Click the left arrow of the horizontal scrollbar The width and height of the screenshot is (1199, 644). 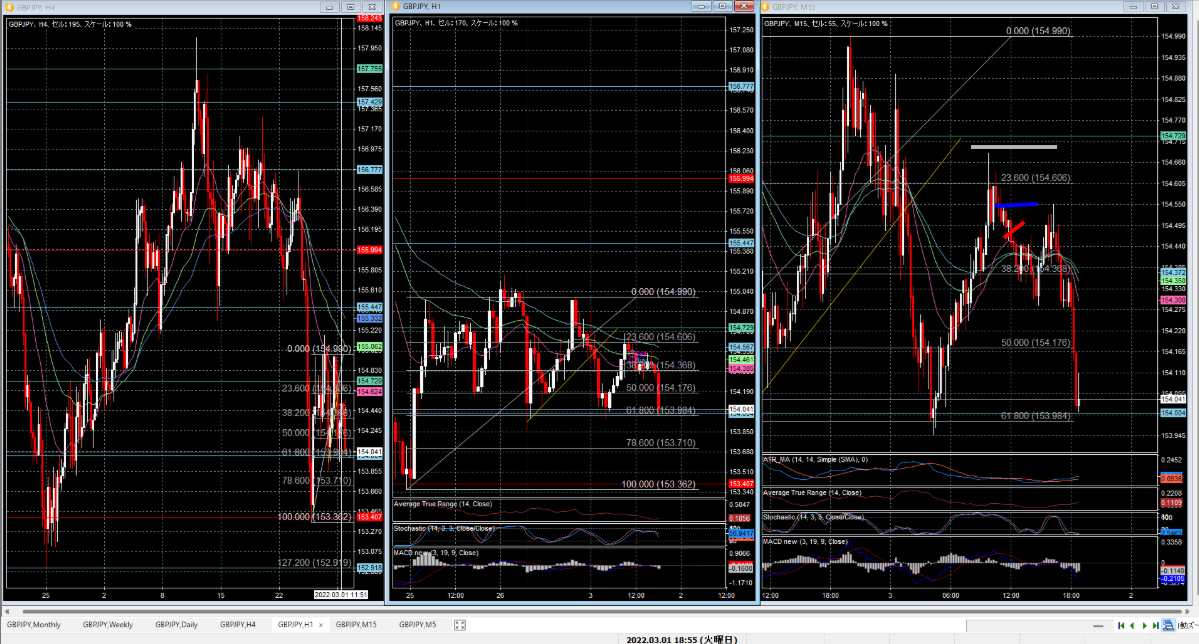[7, 611]
